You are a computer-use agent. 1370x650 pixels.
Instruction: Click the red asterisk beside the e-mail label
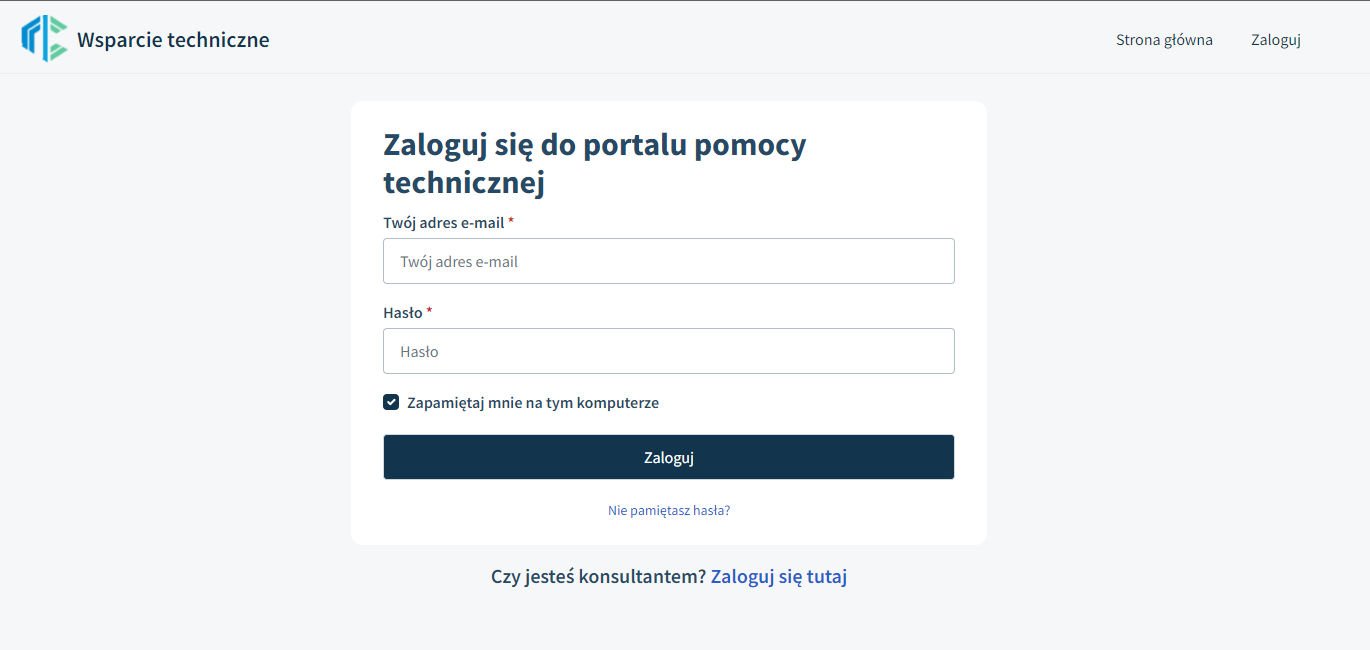[x=511, y=221]
